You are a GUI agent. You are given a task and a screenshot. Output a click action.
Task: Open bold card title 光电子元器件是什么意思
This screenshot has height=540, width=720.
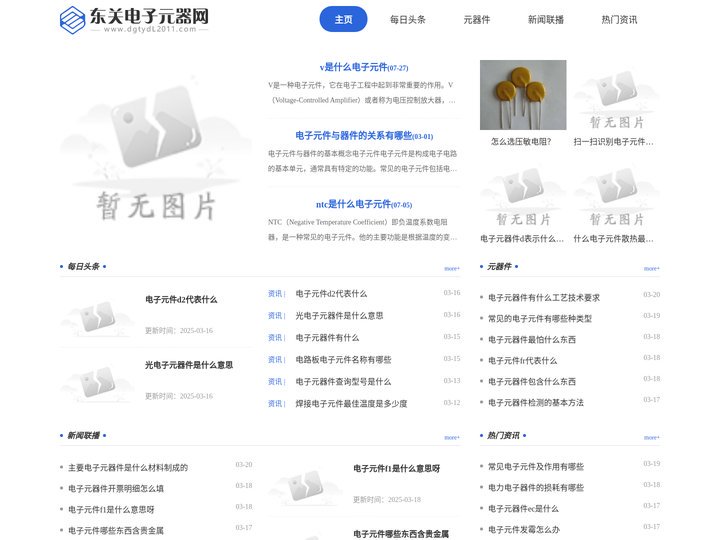(x=189, y=365)
